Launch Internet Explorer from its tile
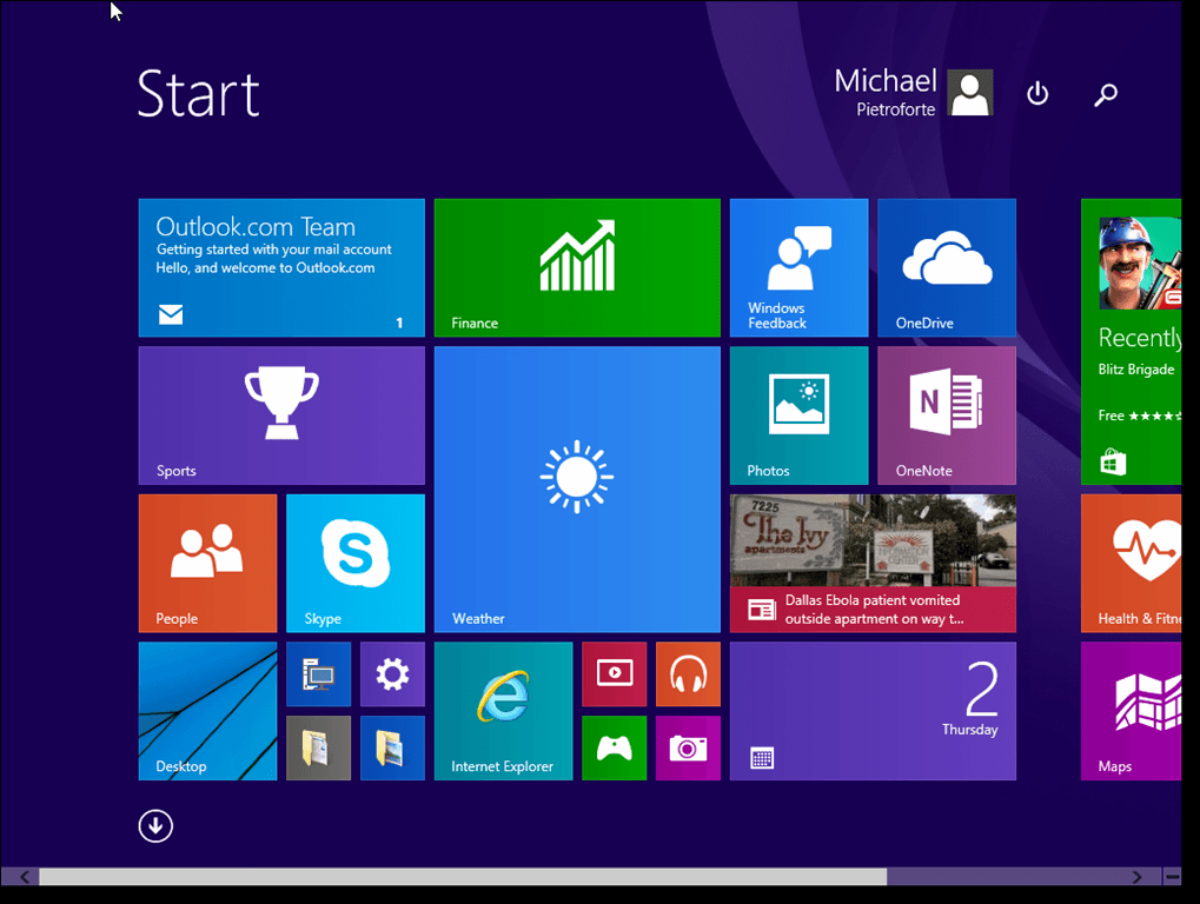Image resolution: width=1200 pixels, height=904 pixels. click(503, 710)
